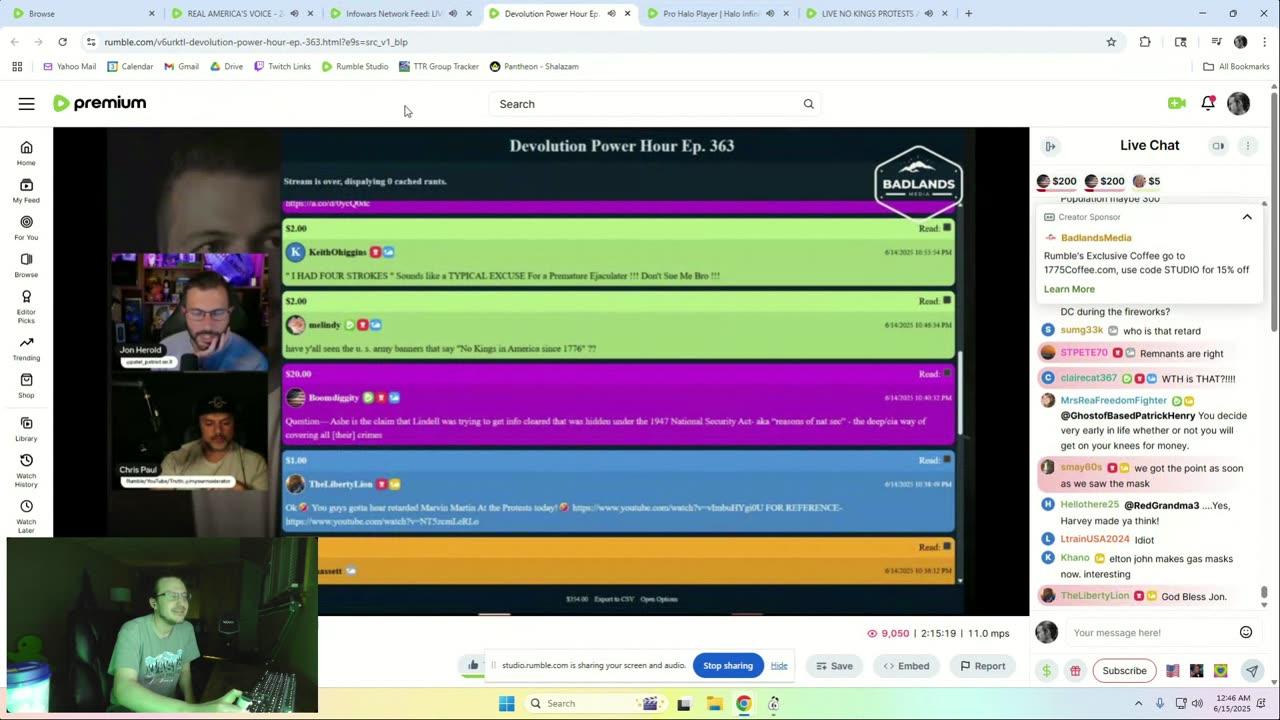The width and height of the screenshot is (1280, 720).
Task: Click the green go-live camera icon
Action: tap(1176, 103)
